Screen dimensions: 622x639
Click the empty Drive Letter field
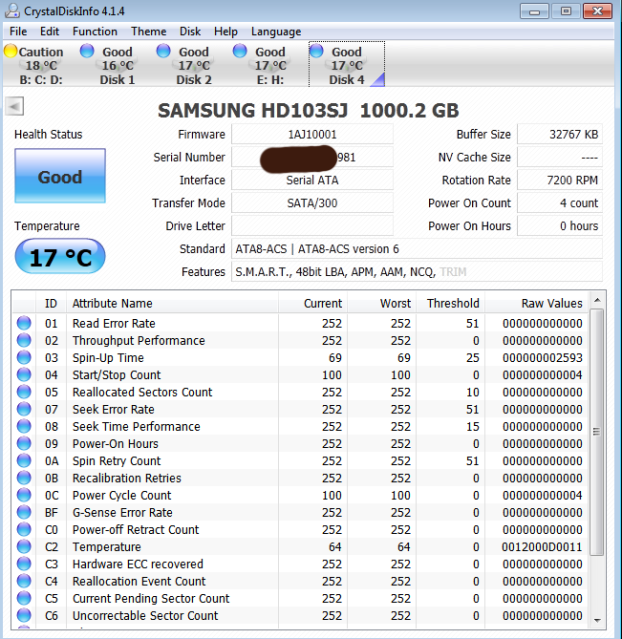pyautogui.click(x=312, y=225)
